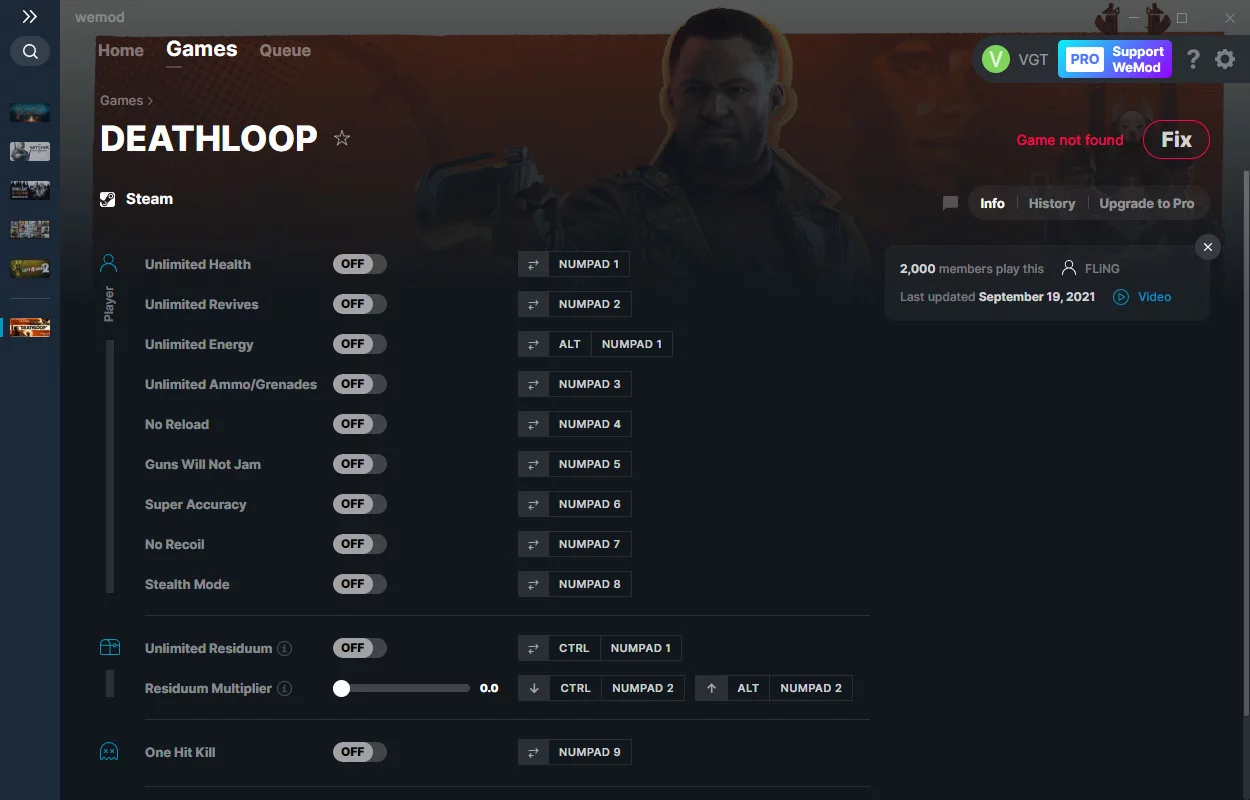The height and width of the screenshot is (800, 1250).
Task: Open the Video link
Action: [x=1154, y=297]
